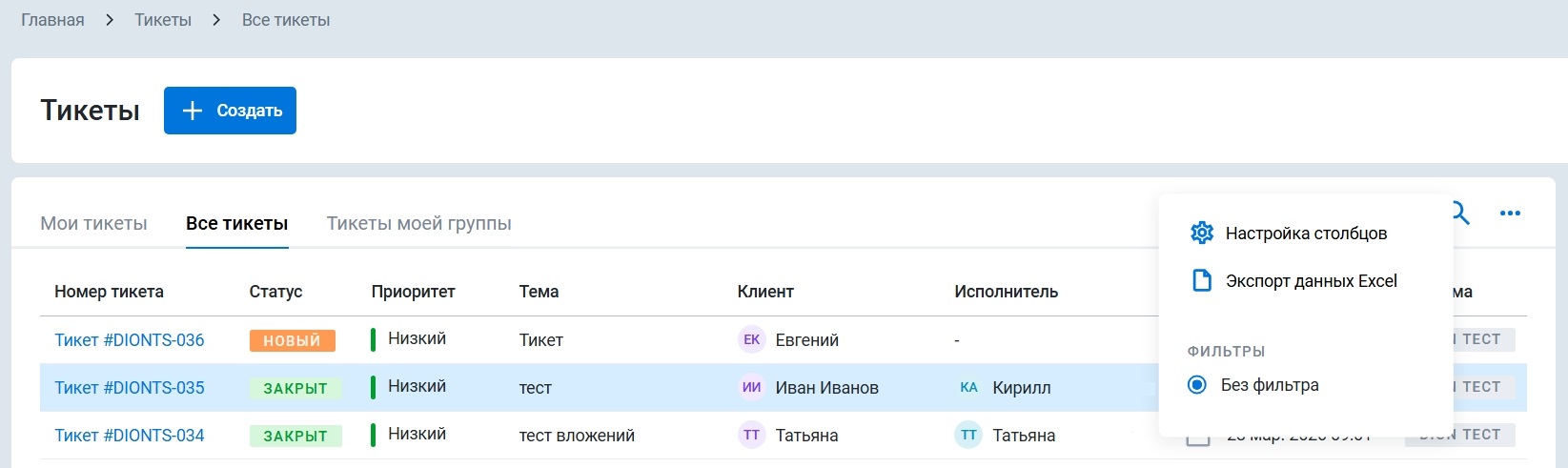Go to 'Главная' in the breadcrumbs

coord(52,20)
